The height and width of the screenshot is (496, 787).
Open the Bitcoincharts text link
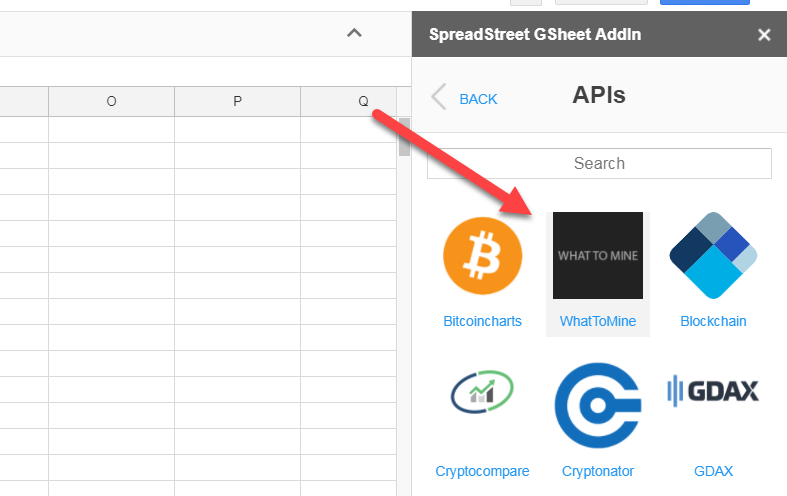(482, 321)
